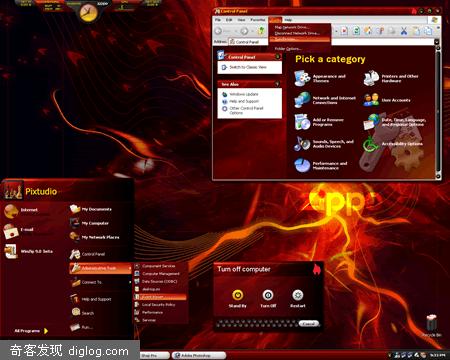Click the green Up folder toolbar icon
The image size is (450, 360).
(262, 31)
